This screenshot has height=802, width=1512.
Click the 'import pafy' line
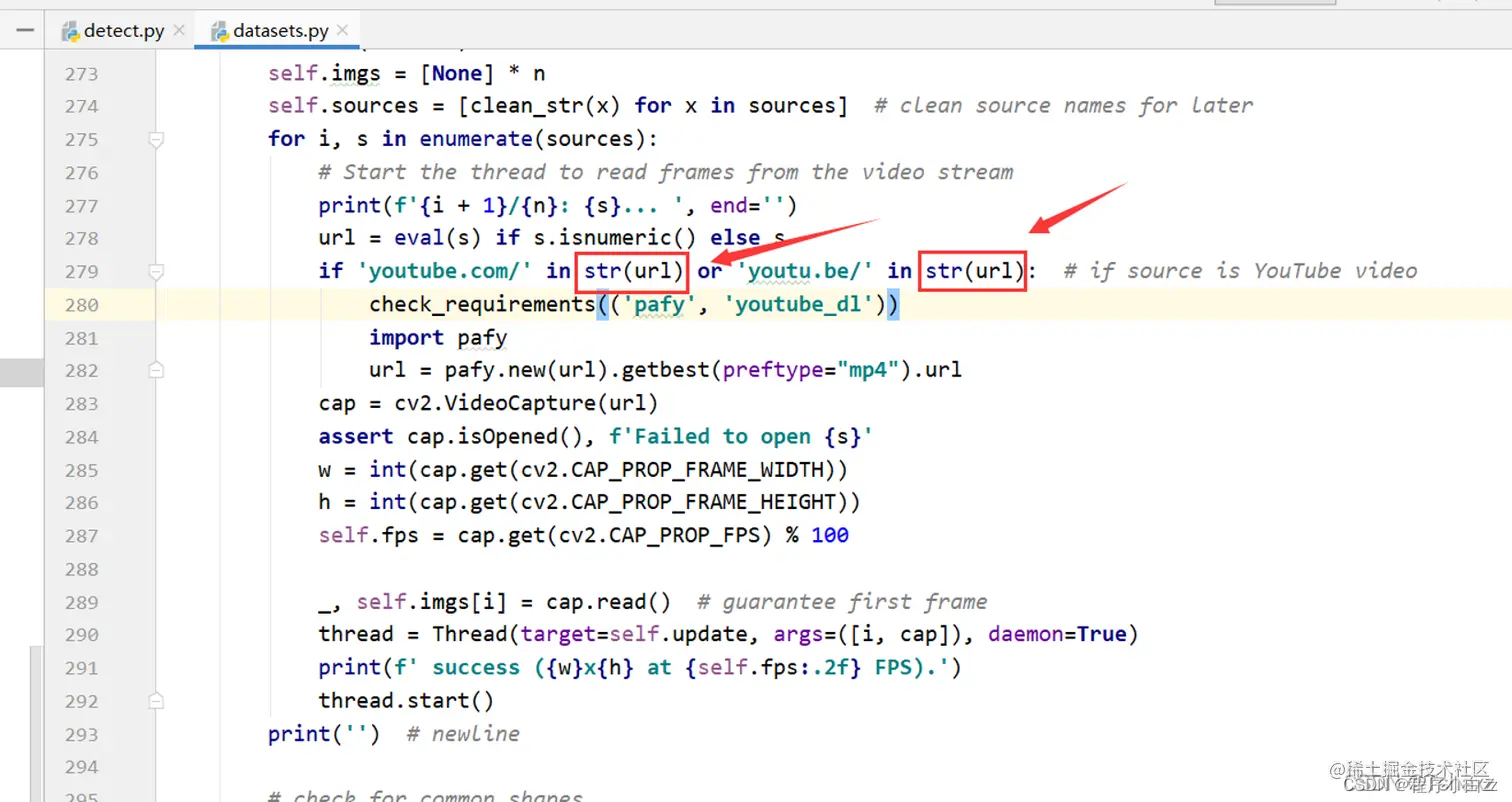click(438, 337)
